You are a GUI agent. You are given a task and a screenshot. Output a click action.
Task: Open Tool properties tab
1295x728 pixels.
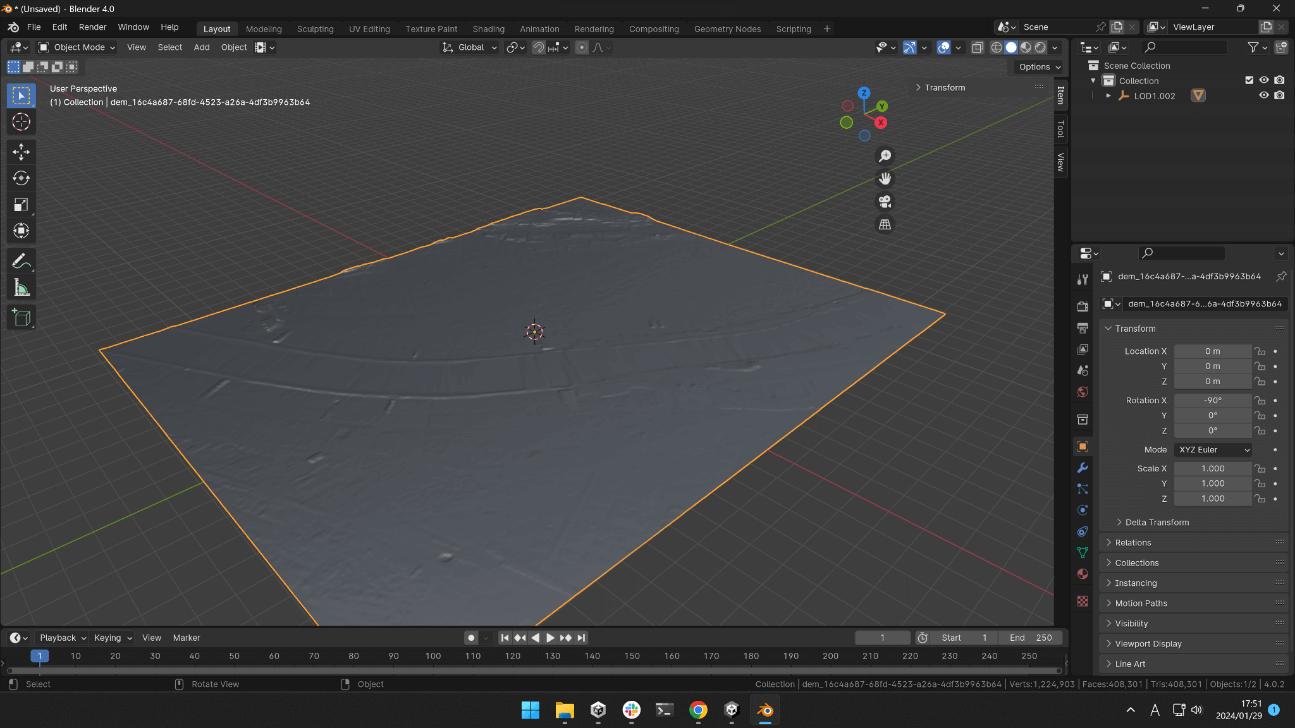(x=1082, y=279)
